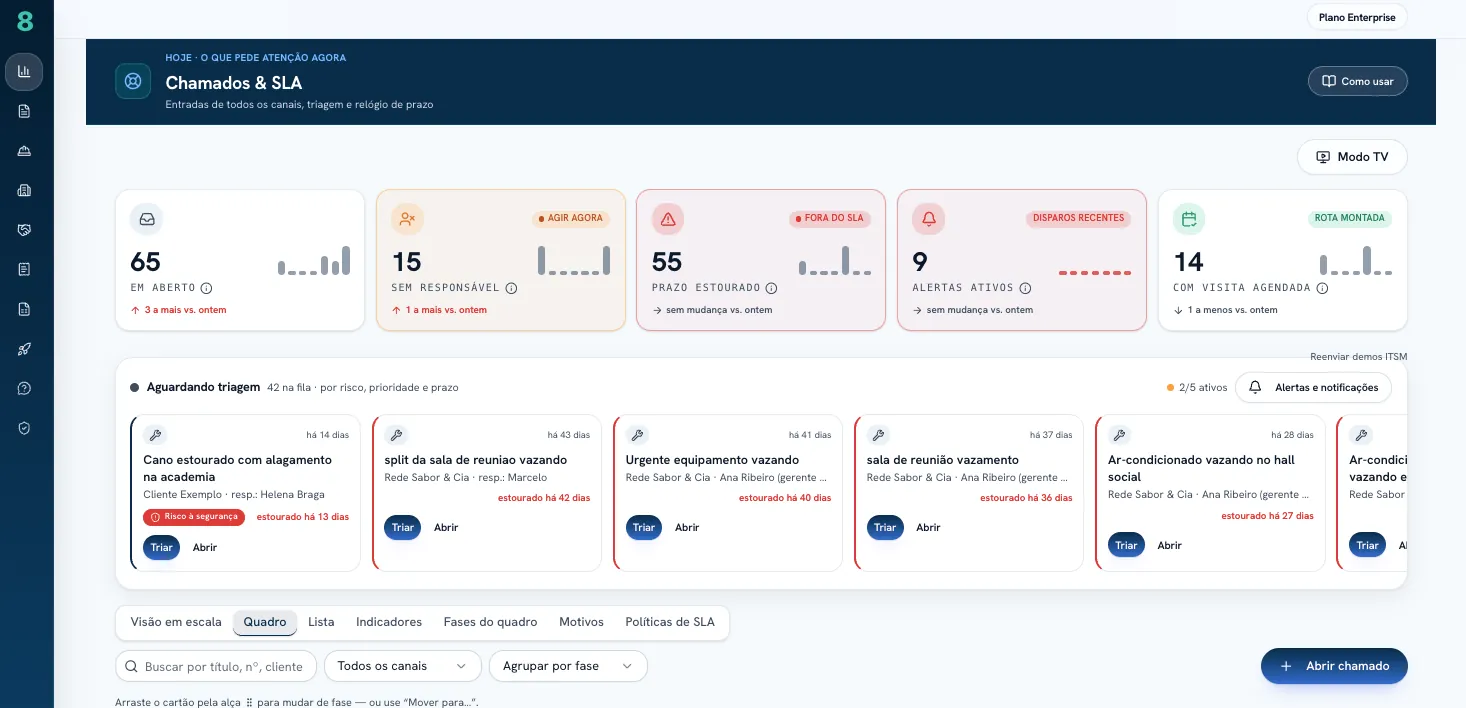
Task: Click the Reenviar demos ITSM link
Action: [x=1358, y=356]
